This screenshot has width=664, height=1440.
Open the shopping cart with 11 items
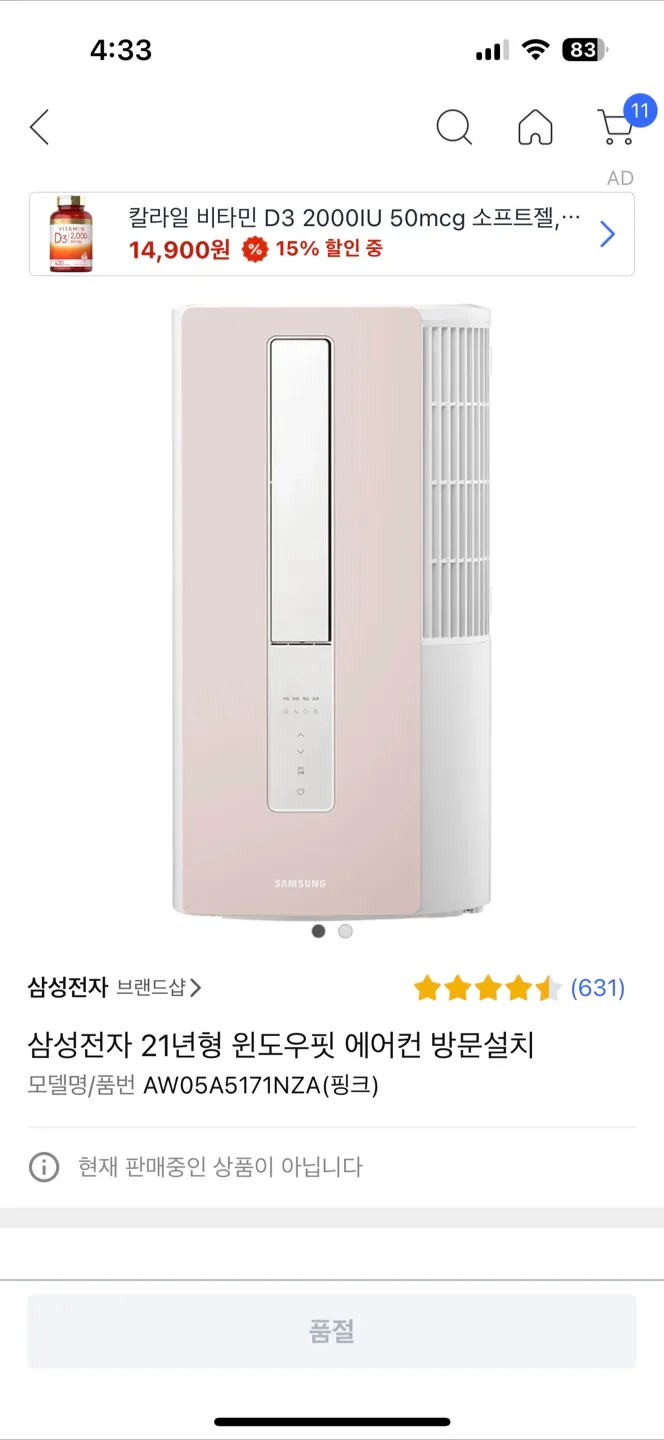[x=622, y=122]
